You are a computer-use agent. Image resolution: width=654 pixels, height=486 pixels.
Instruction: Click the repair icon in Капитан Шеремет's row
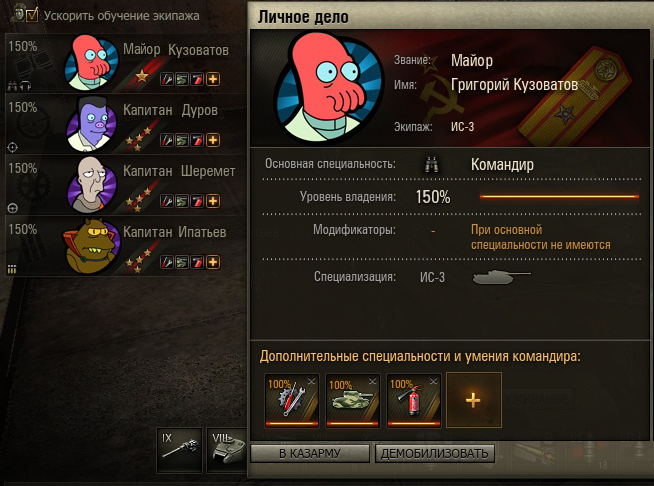click(x=167, y=201)
